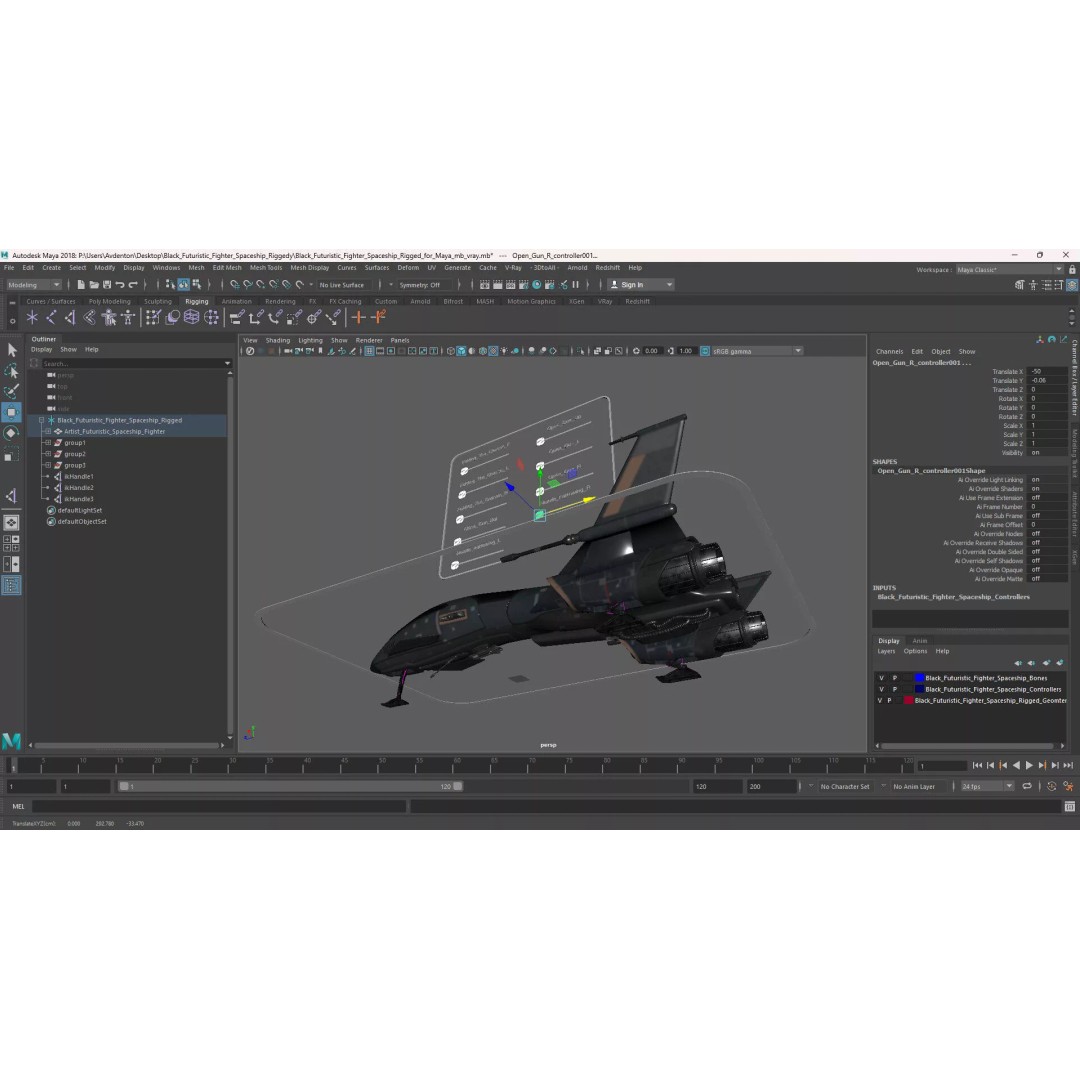
Task: Open the Quick Rig humanoid shelf icon
Action: (x=109, y=318)
